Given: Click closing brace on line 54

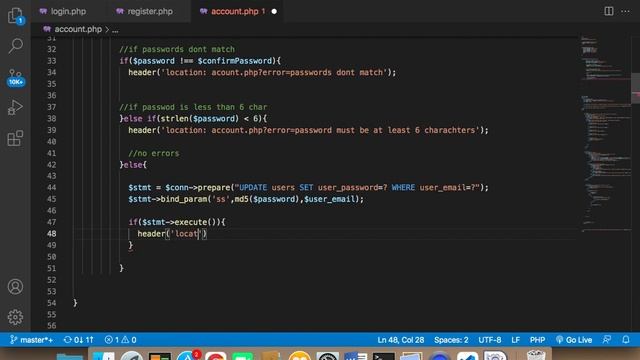Looking at the screenshot, I should coord(75,303).
